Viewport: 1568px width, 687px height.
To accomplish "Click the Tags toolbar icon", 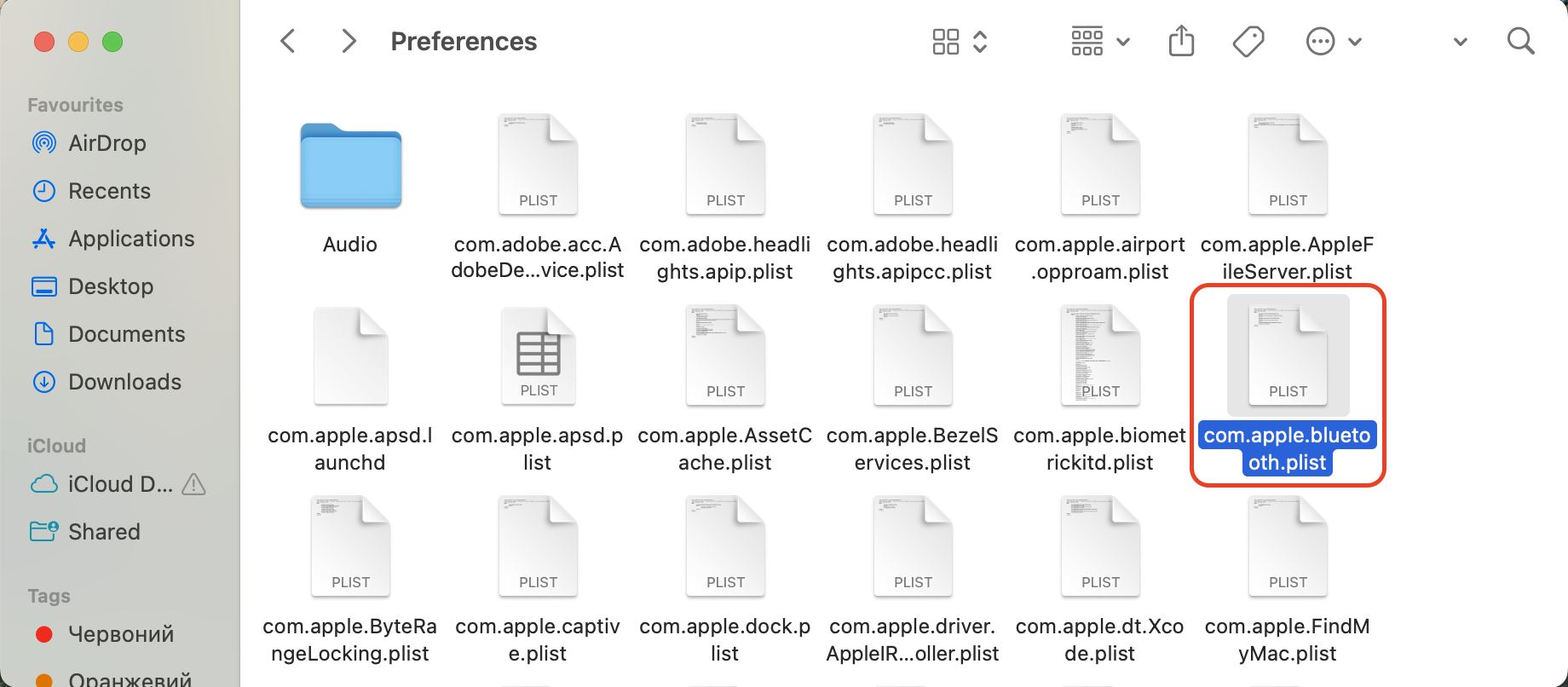I will click(1248, 41).
